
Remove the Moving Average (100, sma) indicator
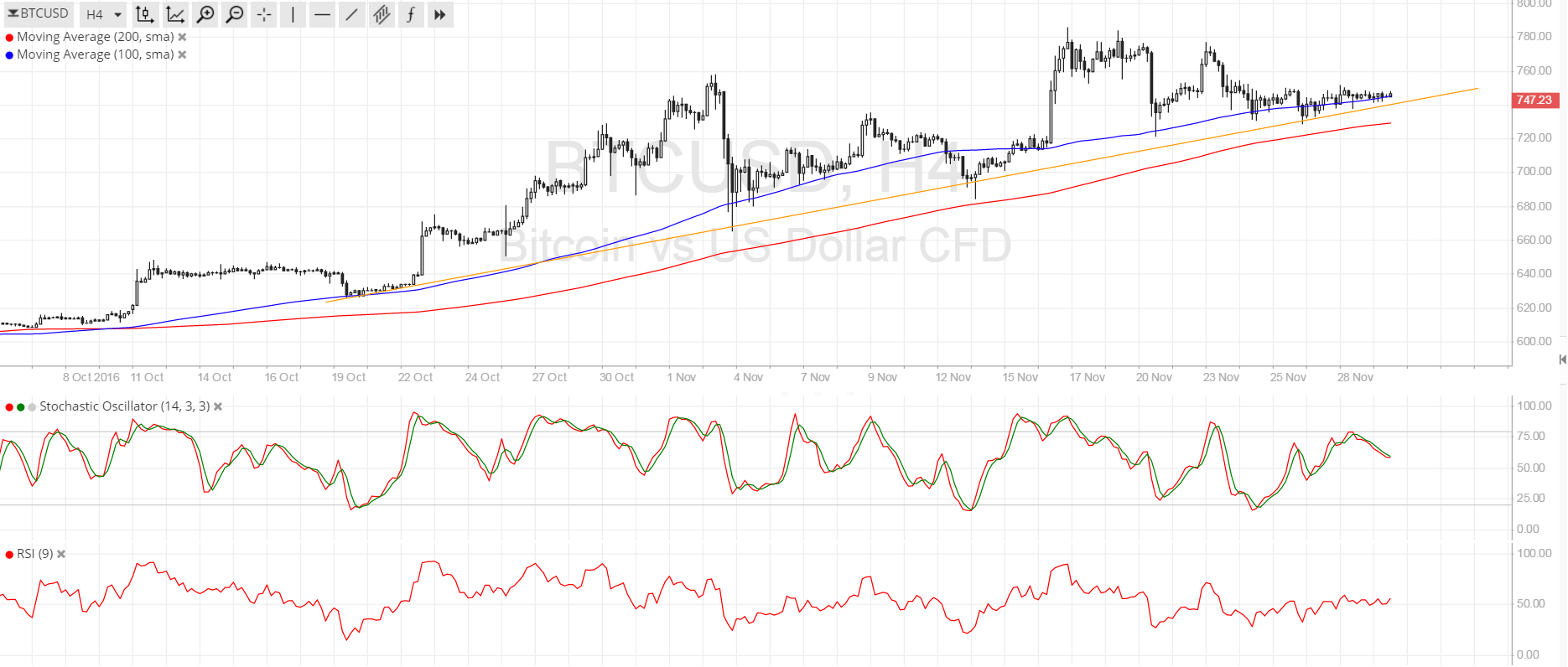tap(182, 54)
